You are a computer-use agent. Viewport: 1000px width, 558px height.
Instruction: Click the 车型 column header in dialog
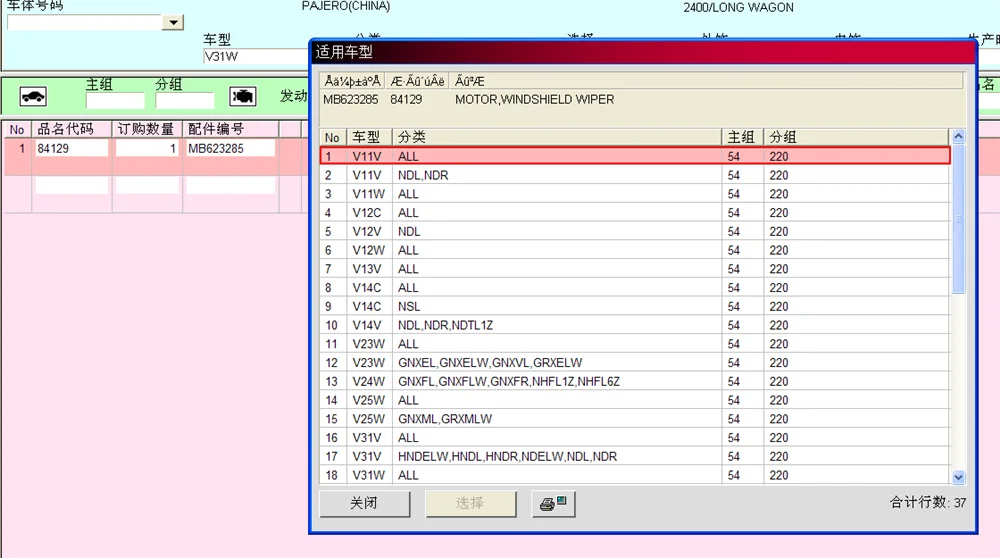click(x=370, y=137)
